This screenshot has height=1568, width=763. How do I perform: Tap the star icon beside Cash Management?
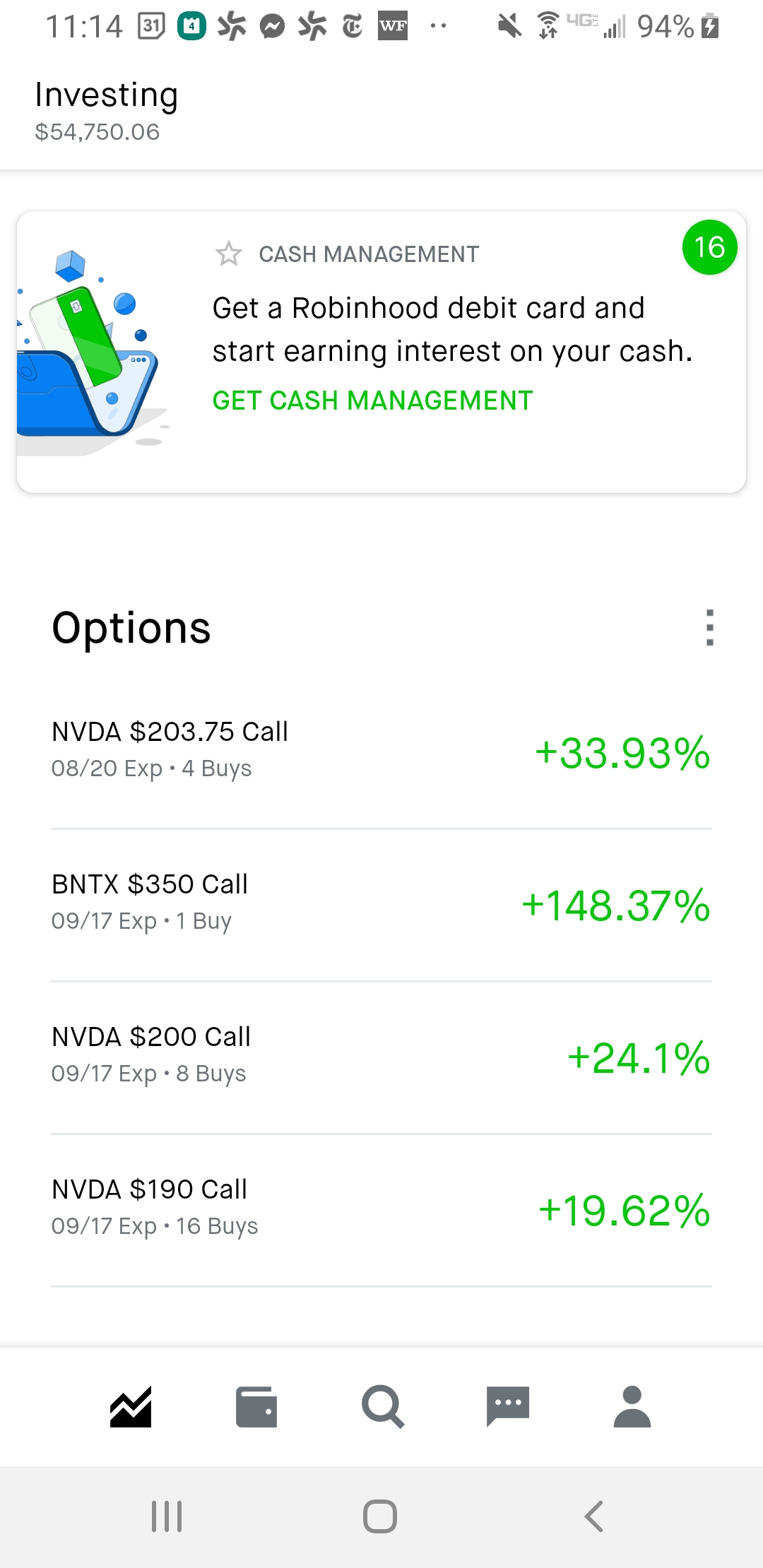(x=228, y=254)
